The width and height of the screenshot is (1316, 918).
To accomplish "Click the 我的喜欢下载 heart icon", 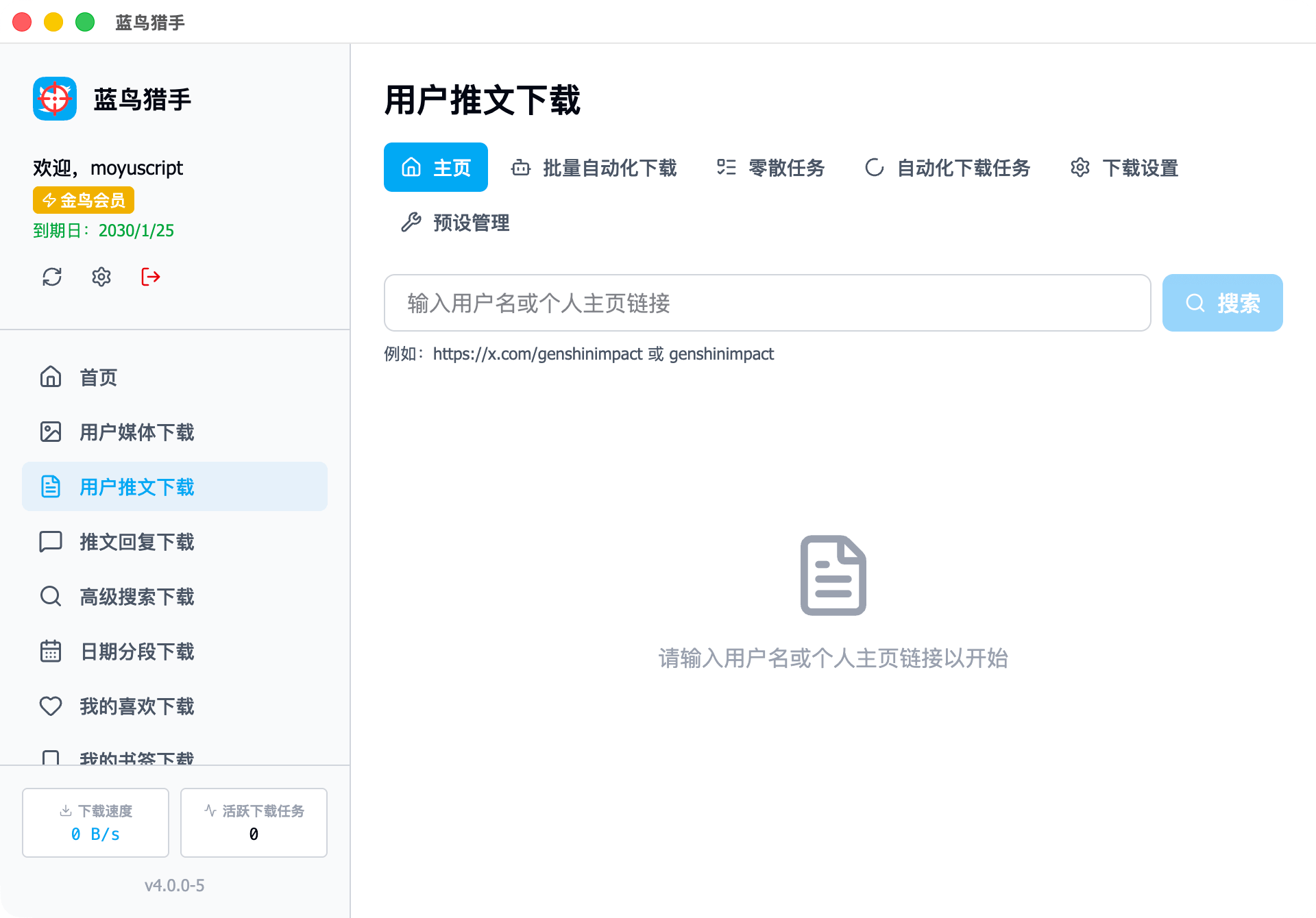I will [51, 706].
